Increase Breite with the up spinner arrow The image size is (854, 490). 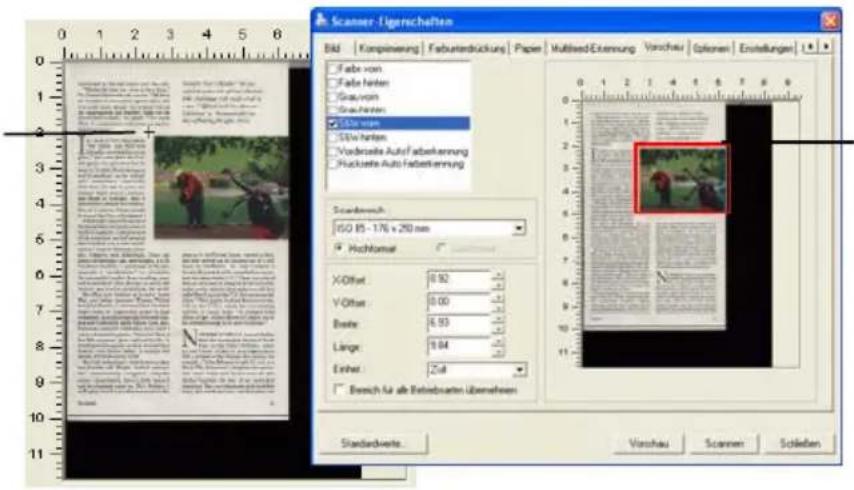(x=498, y=320)
